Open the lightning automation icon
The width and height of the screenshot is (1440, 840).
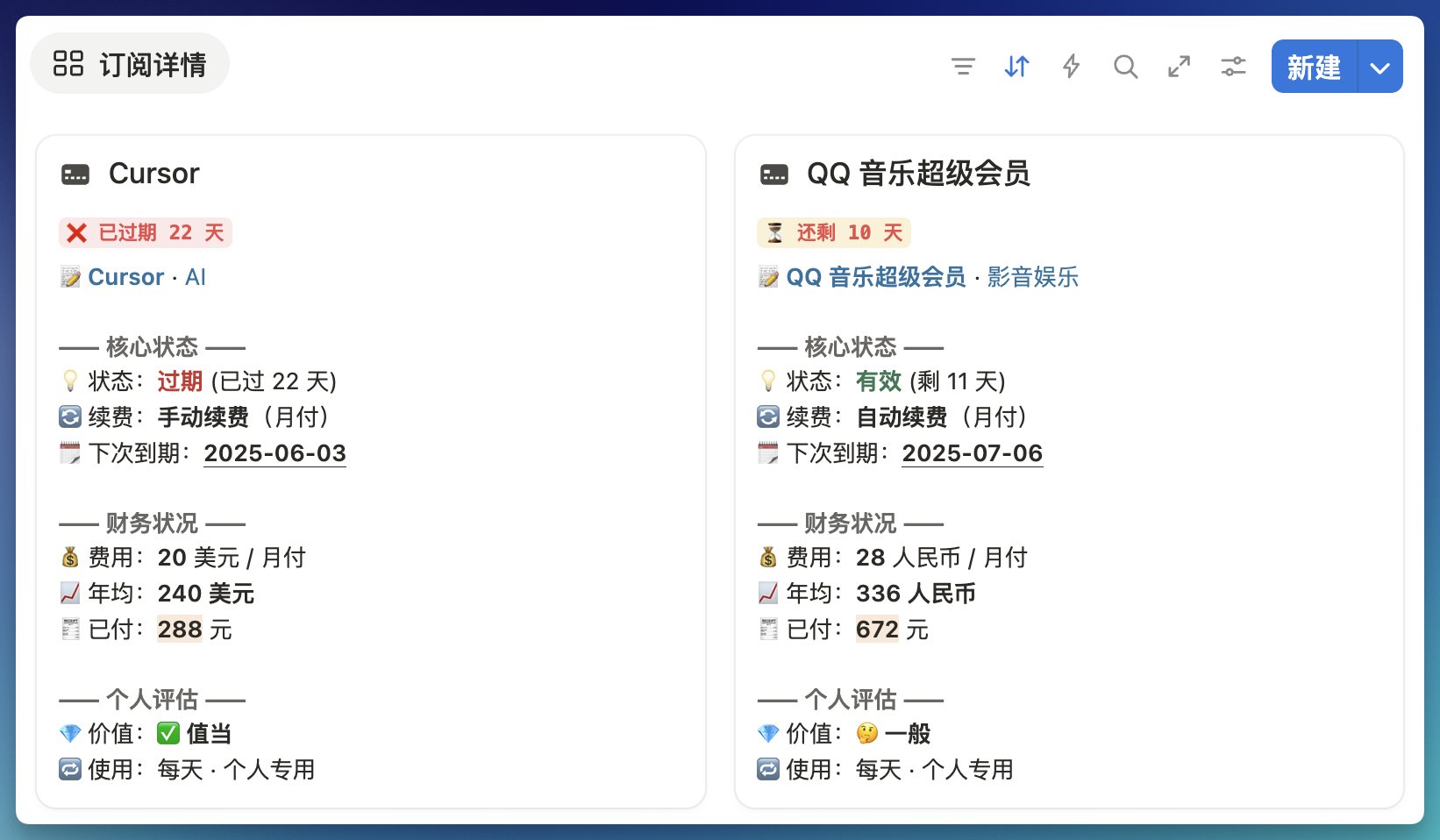click(x=1071, y=67)
